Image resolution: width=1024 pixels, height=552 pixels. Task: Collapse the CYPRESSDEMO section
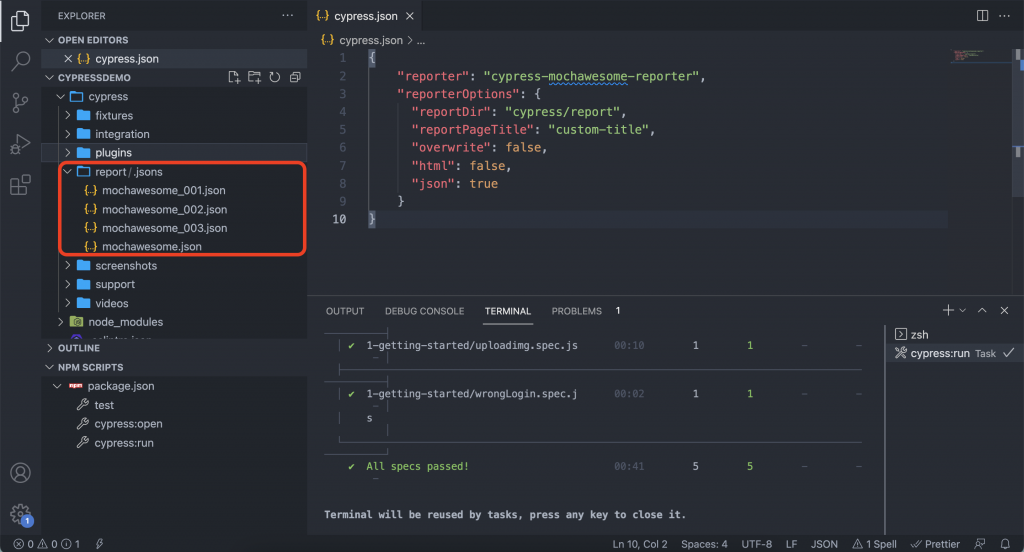(x=50, y=77)
